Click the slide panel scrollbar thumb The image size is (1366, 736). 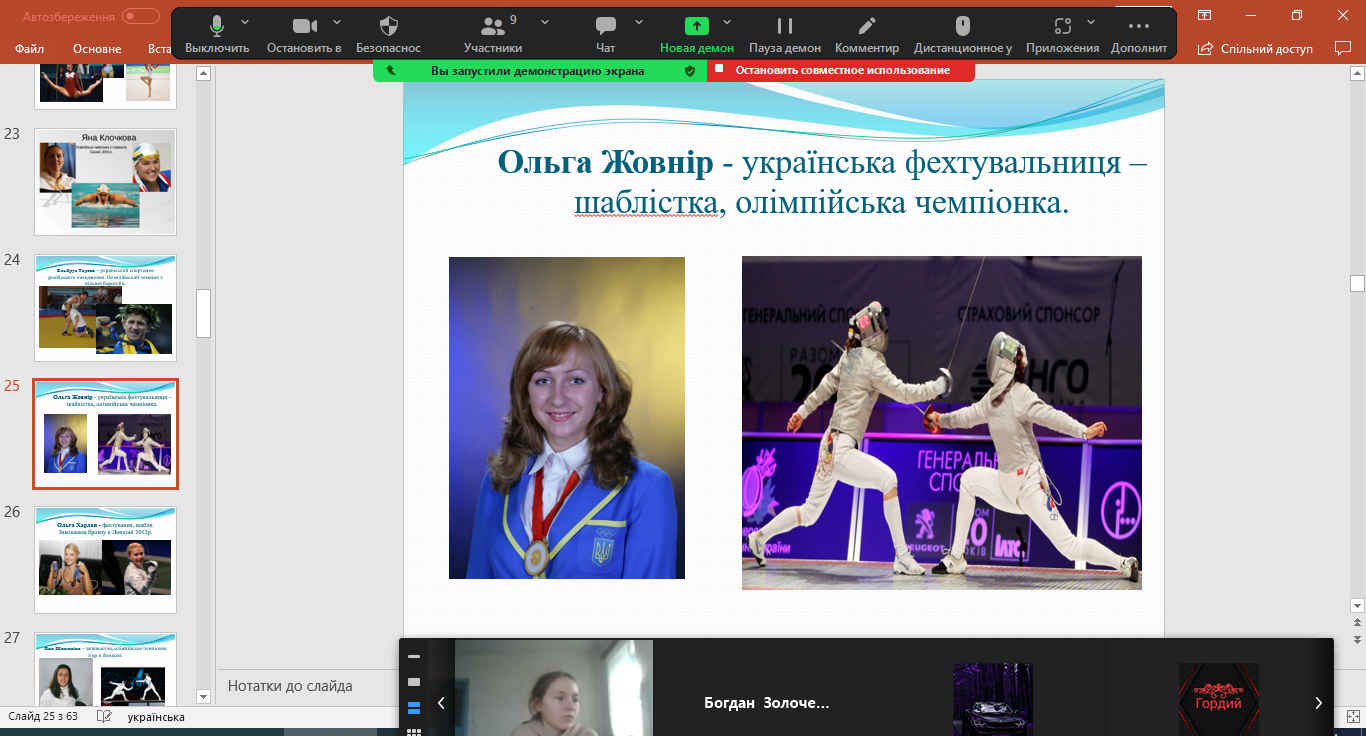204,313
